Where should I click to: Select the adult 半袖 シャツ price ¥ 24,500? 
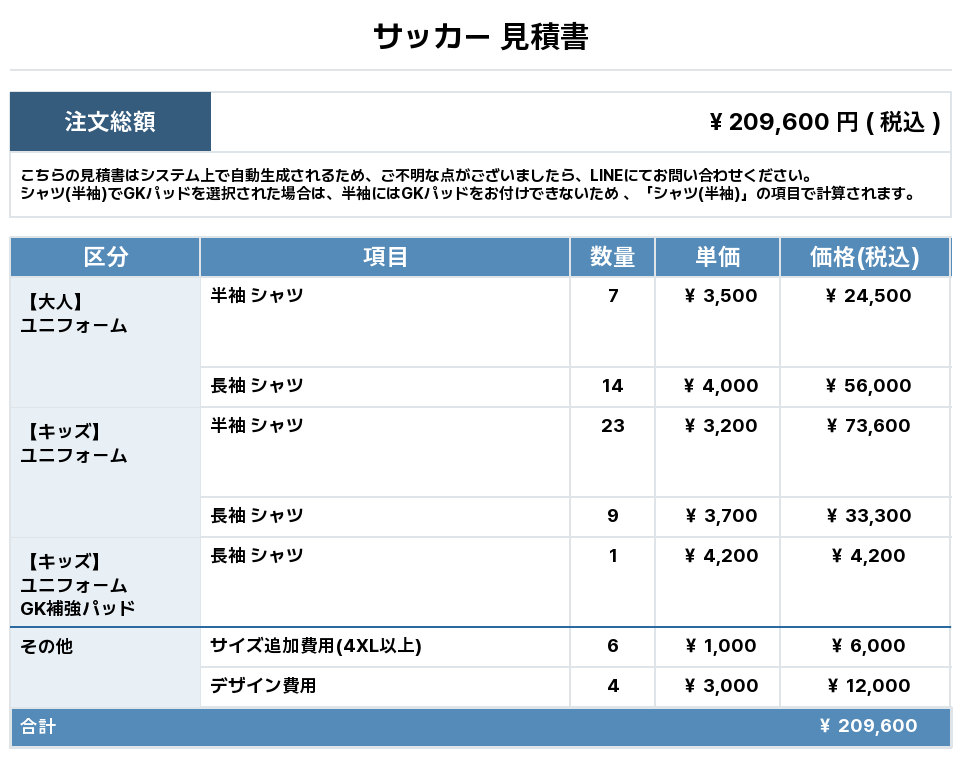[868, 296]
